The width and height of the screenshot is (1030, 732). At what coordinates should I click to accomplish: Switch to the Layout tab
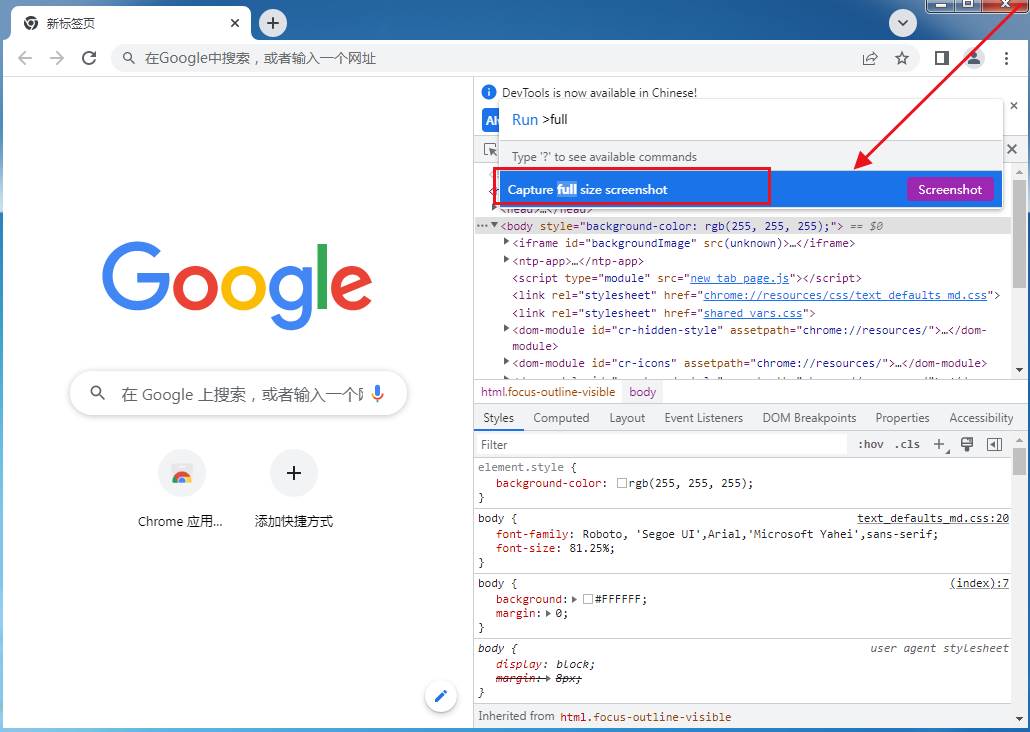627,418
